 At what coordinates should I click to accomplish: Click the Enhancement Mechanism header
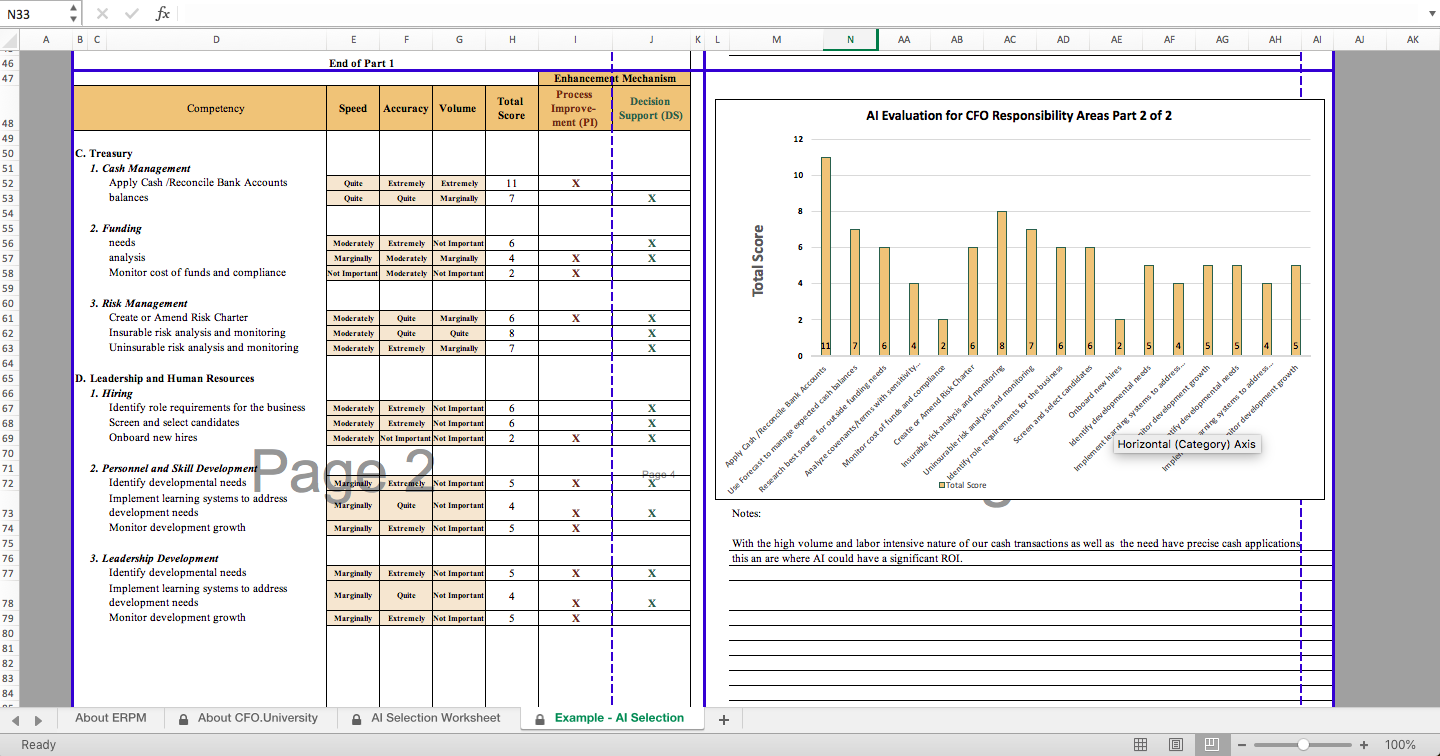point(614,78)
